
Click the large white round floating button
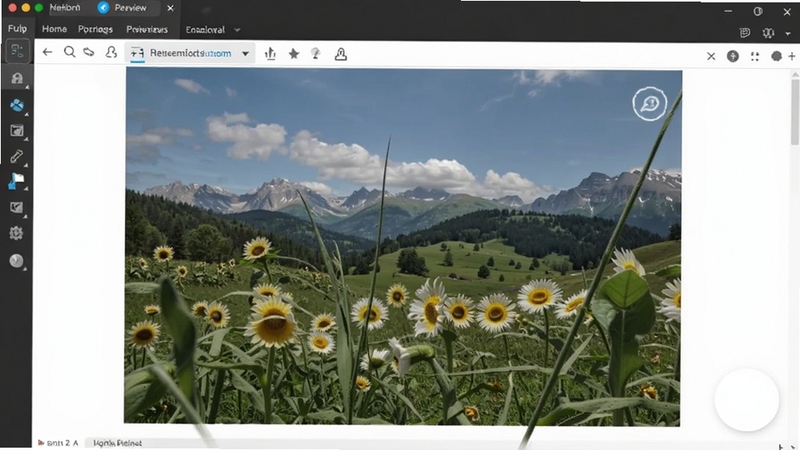(x=746, y=400)
